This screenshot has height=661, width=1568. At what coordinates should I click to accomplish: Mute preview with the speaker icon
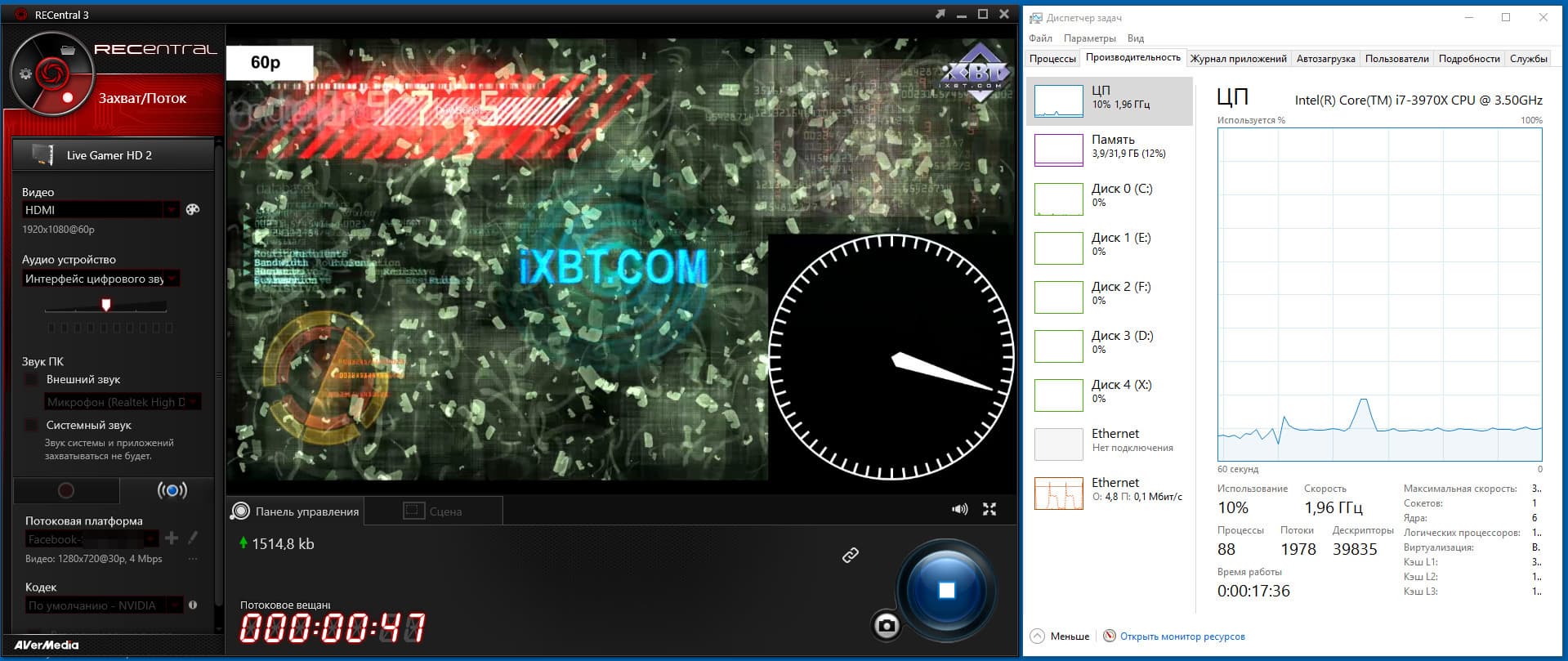pyautogui.click(x=960, y=510)
